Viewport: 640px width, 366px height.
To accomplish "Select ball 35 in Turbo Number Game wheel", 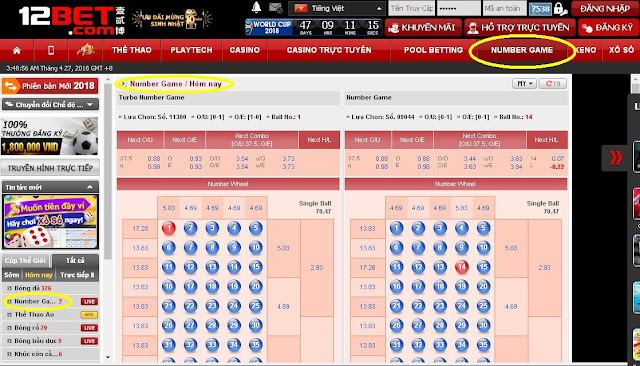I will pos(256,344).
